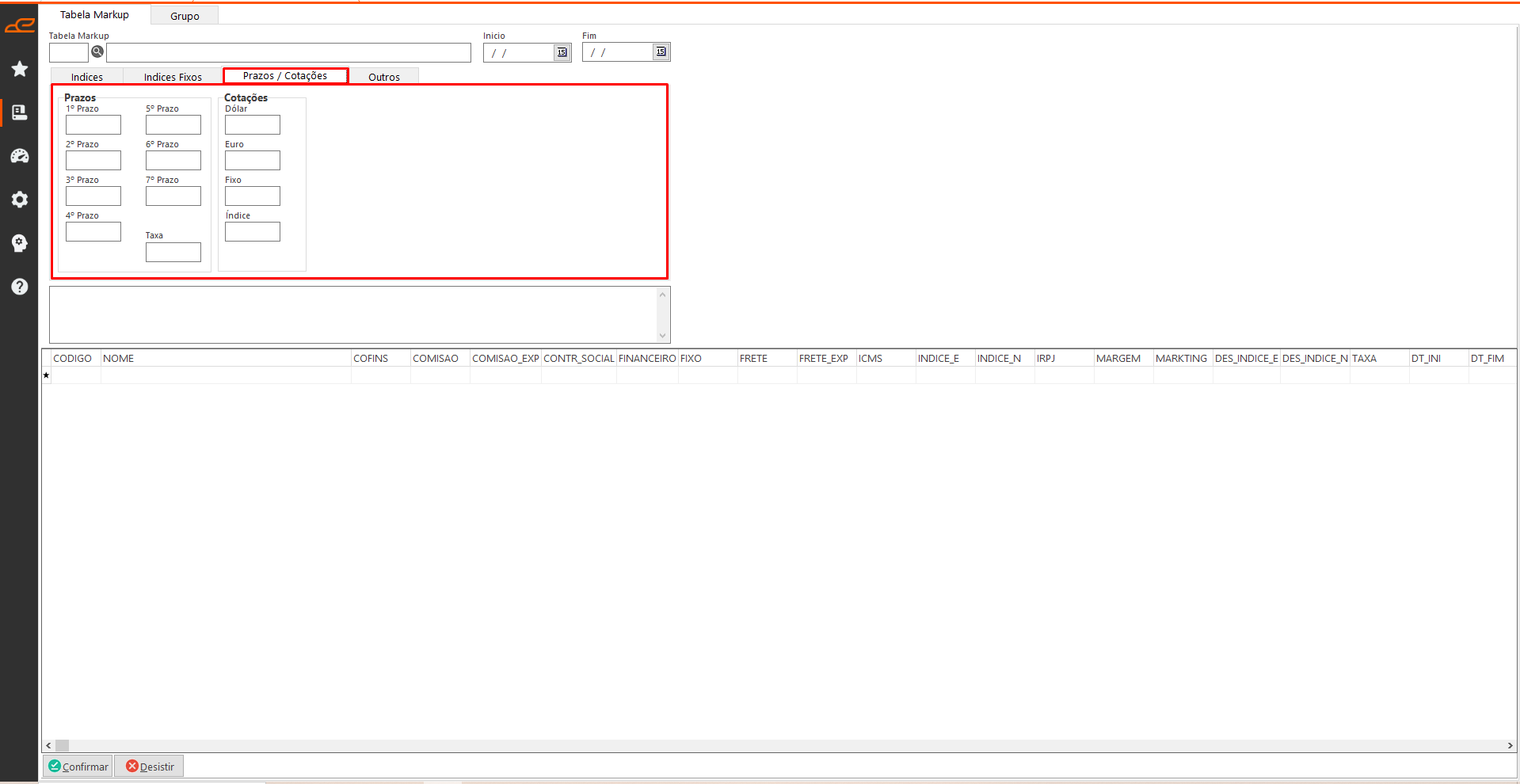Click into the Dólar quotation field

point(253,125)
